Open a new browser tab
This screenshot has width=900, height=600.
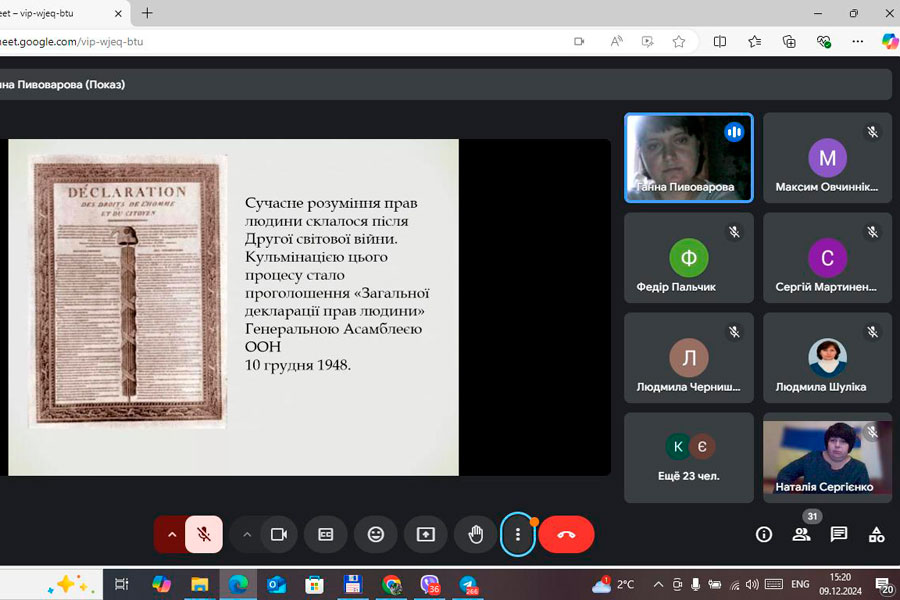pyautogui.click(x=148, y=13)
